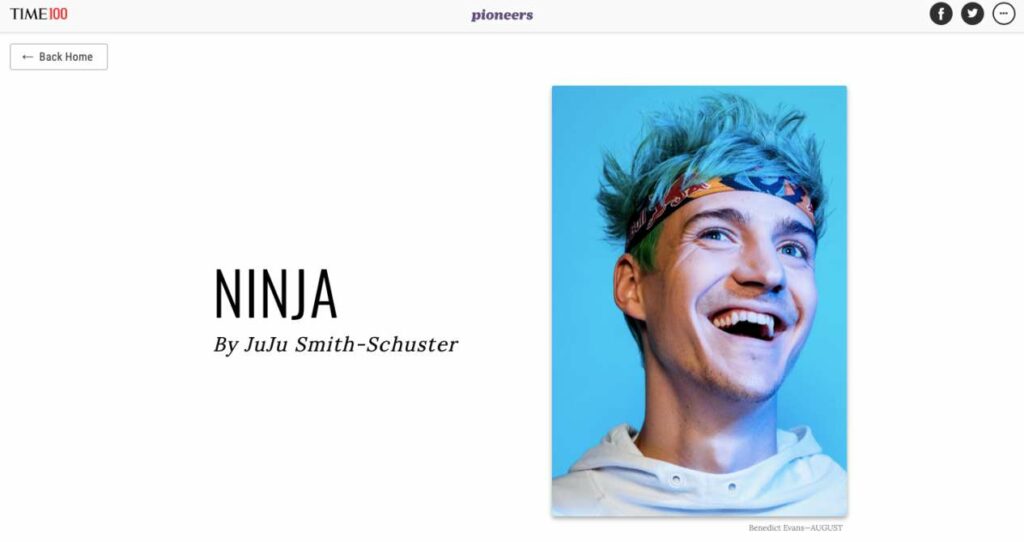Open the more options ellipsis icon

click(x=1004, y=14)
